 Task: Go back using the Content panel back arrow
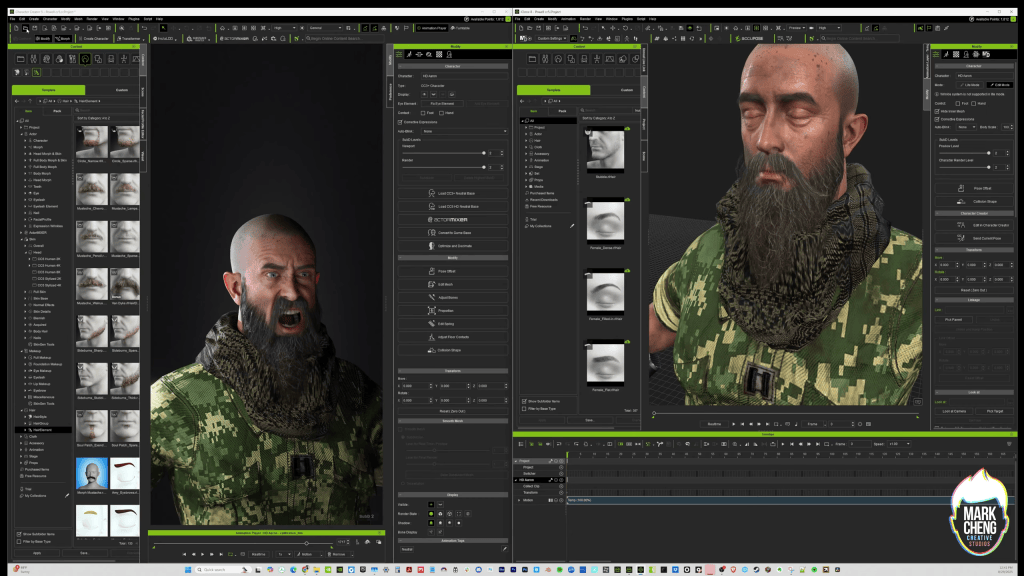[17, 101]
